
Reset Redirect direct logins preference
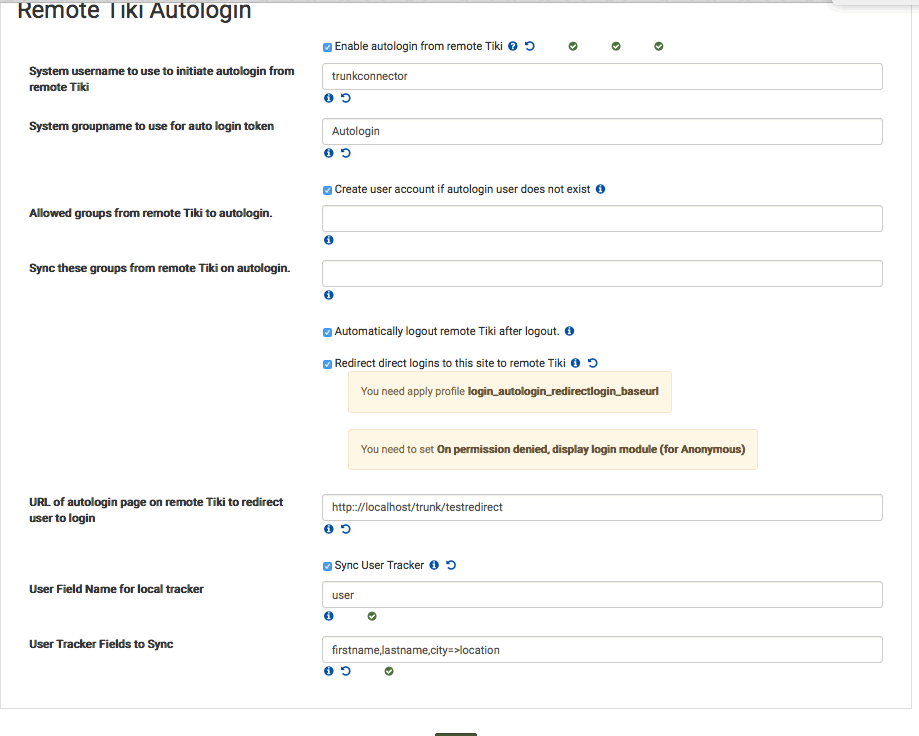coord(593,363)
